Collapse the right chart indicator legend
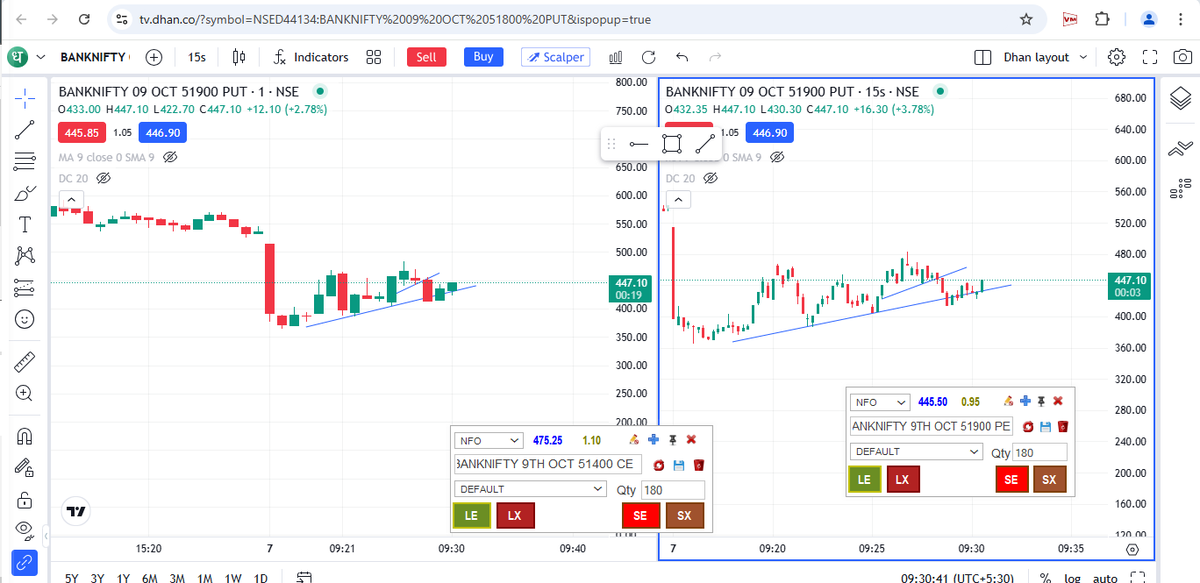The height and width of the screenshot is (583, 1200). click(x=678, y=200)
